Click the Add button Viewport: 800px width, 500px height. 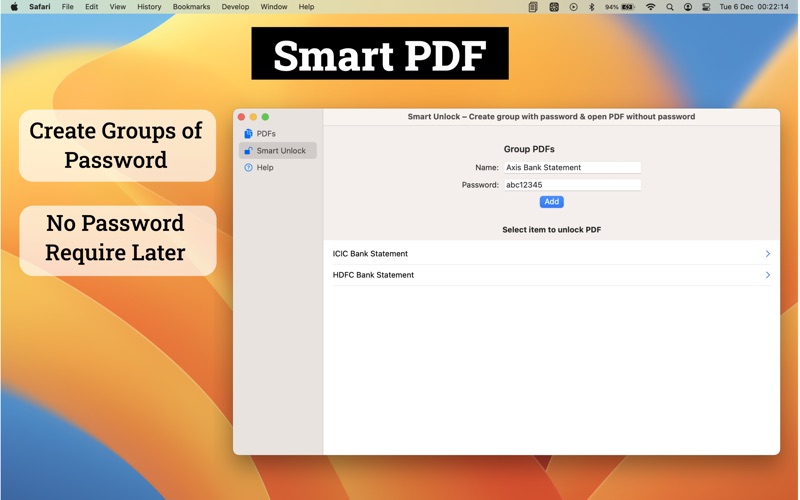552,202
